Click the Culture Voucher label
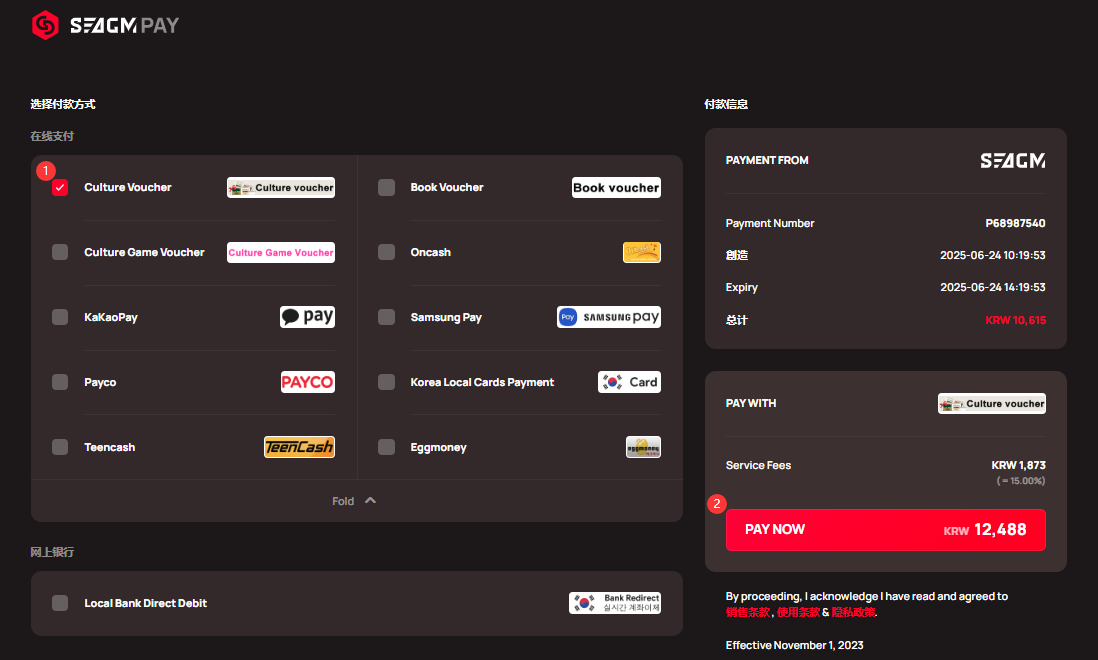Viewport: 1098px width, 660px height. point(127,188)
